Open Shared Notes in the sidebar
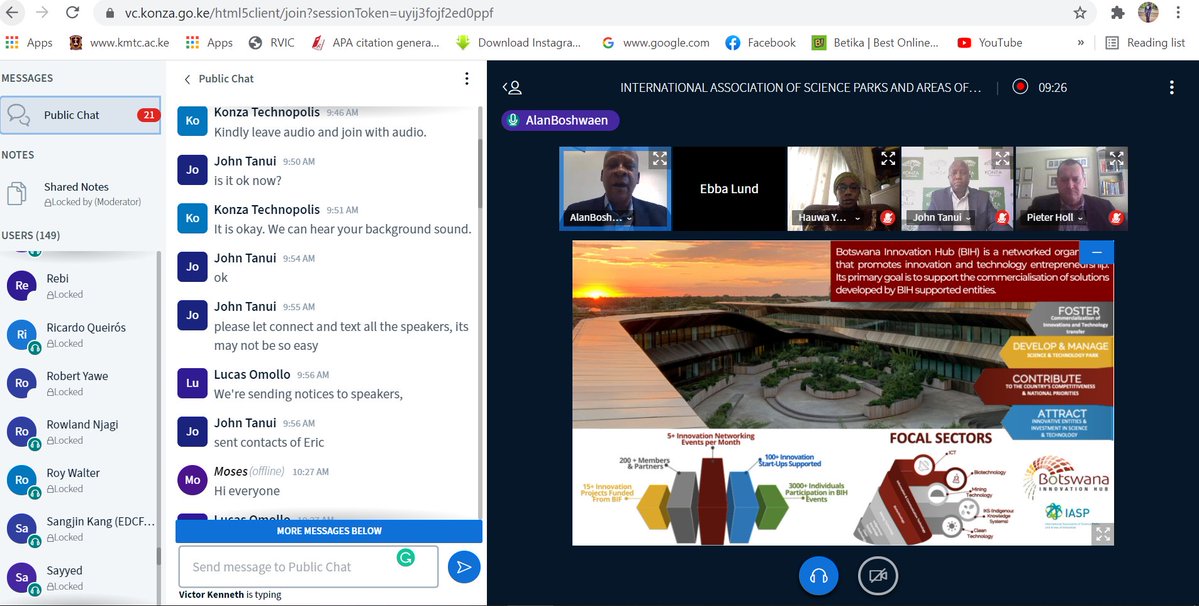 (x=76, y=193)
